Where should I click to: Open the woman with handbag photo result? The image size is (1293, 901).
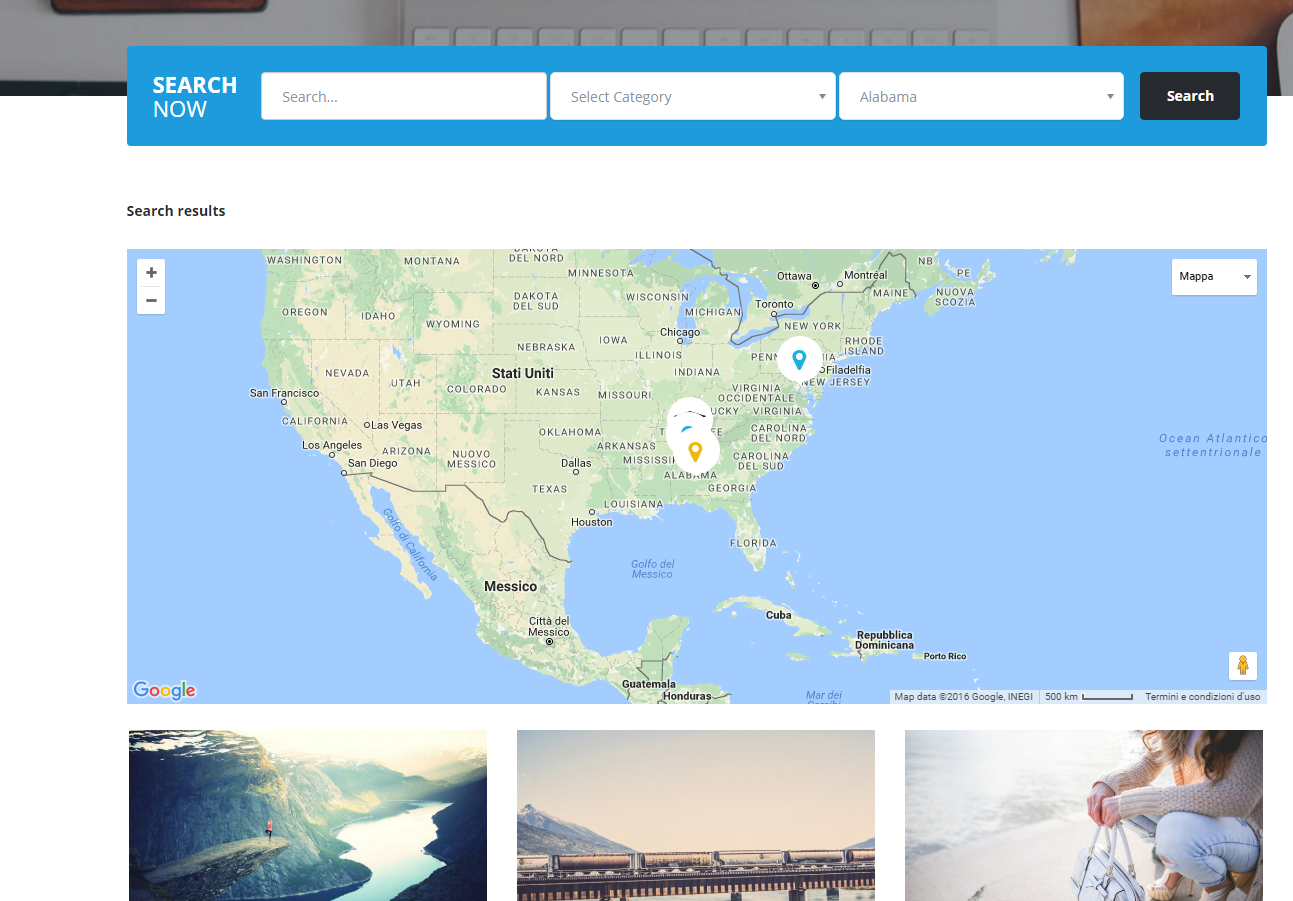[x=1084, y=815]
